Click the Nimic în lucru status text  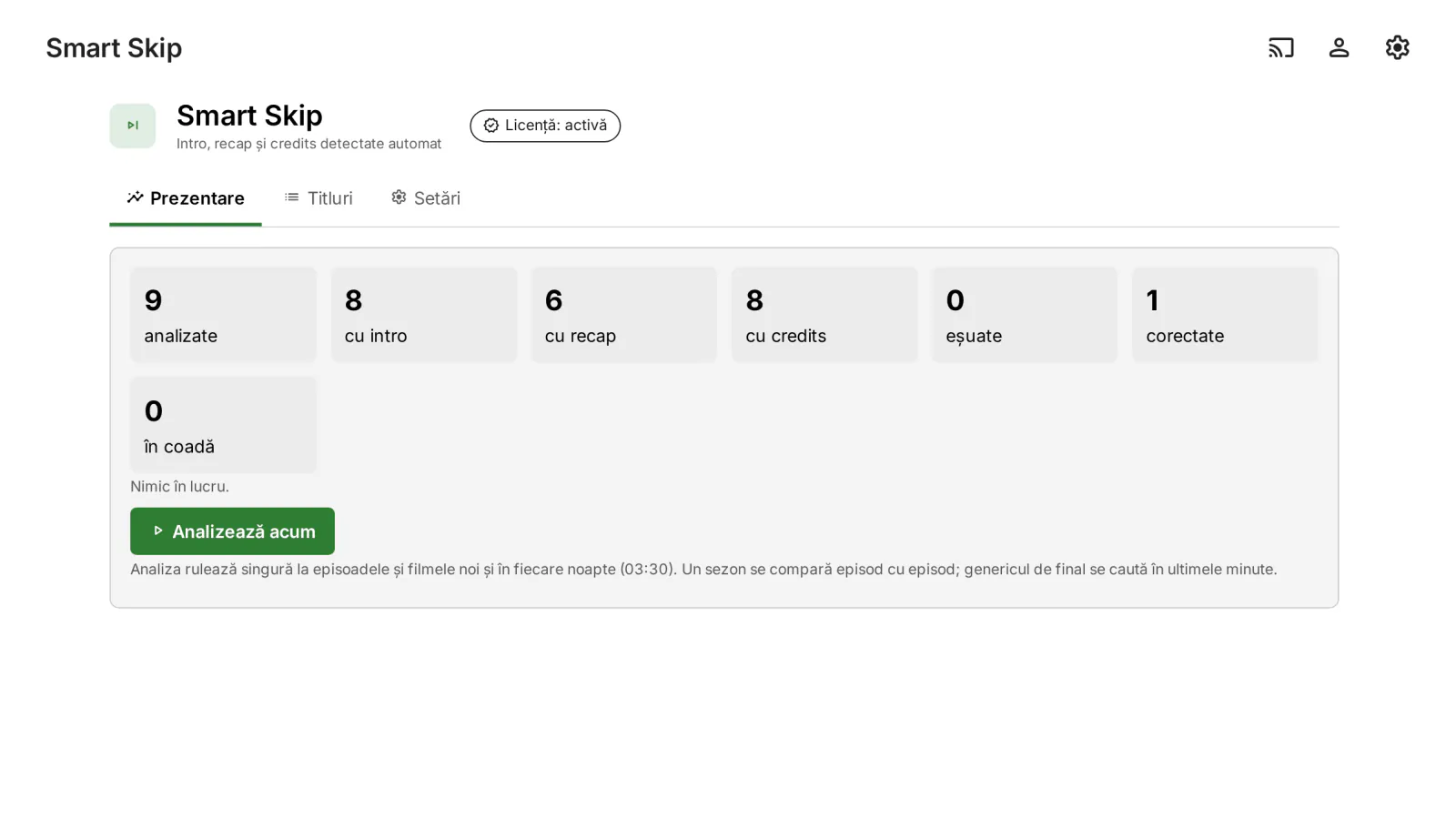pos(179,486)
